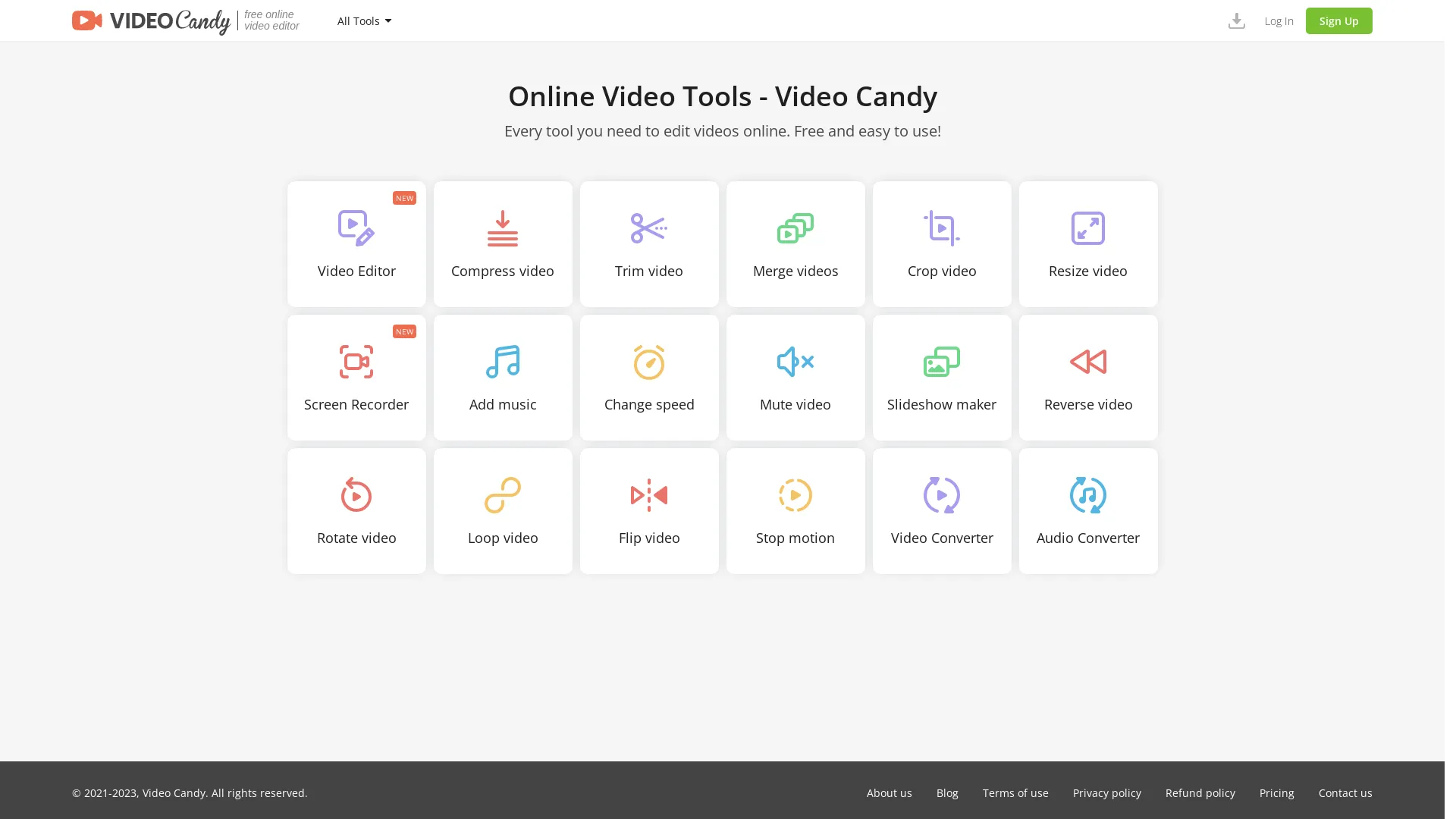Click the Change speed label text
The image size is (1456, 819).
pos(649,404)
